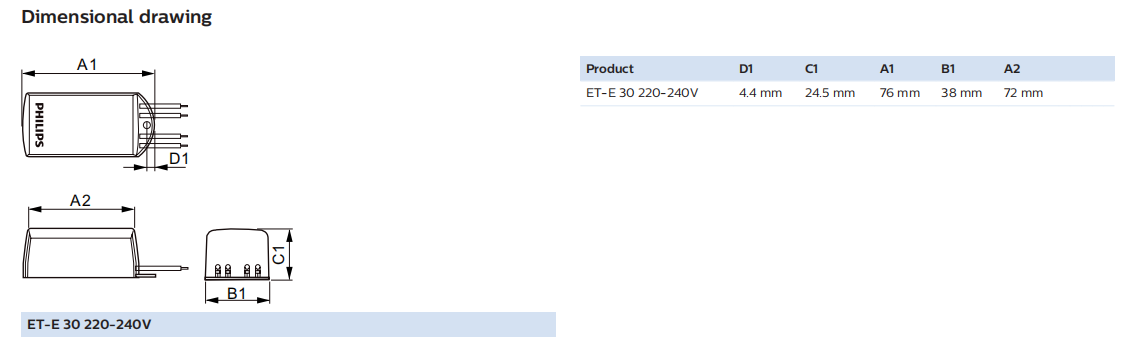Click the C1 column header in table

(x=812, y=69)
